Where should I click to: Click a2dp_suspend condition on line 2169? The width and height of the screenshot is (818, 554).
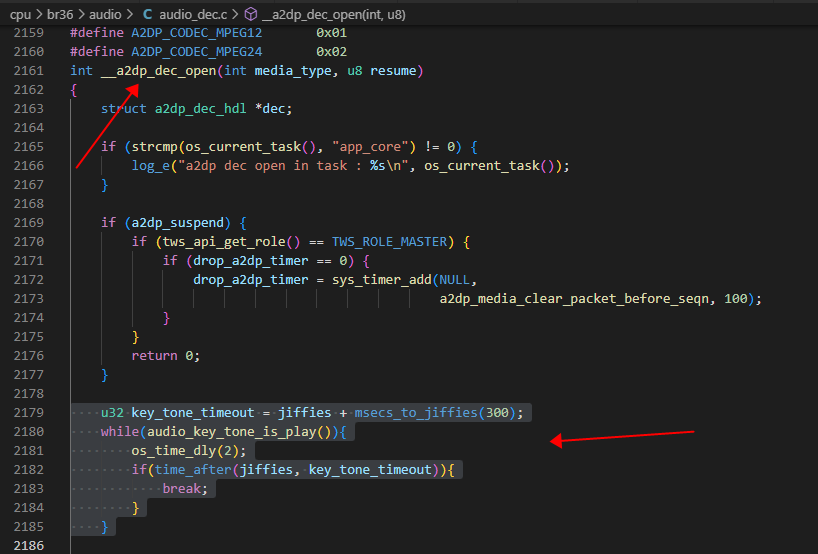click(x=177, y=223)
